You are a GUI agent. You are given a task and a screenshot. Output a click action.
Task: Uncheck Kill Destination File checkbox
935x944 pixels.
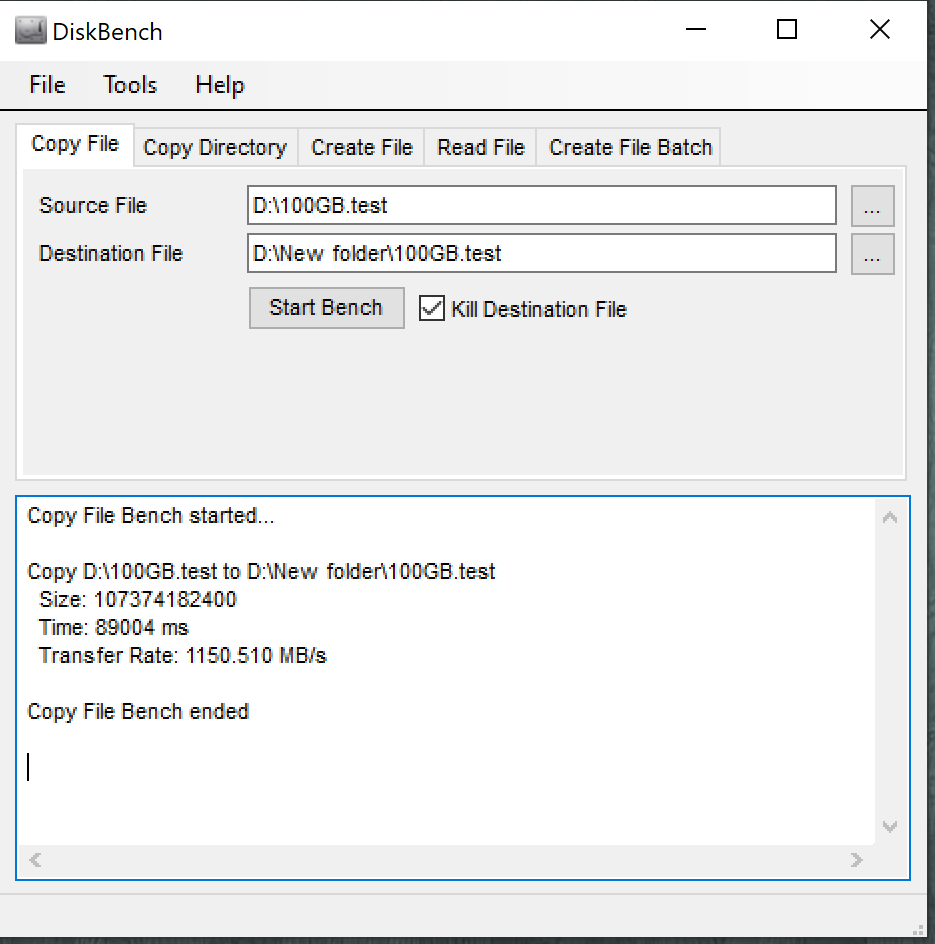point(432,308)
